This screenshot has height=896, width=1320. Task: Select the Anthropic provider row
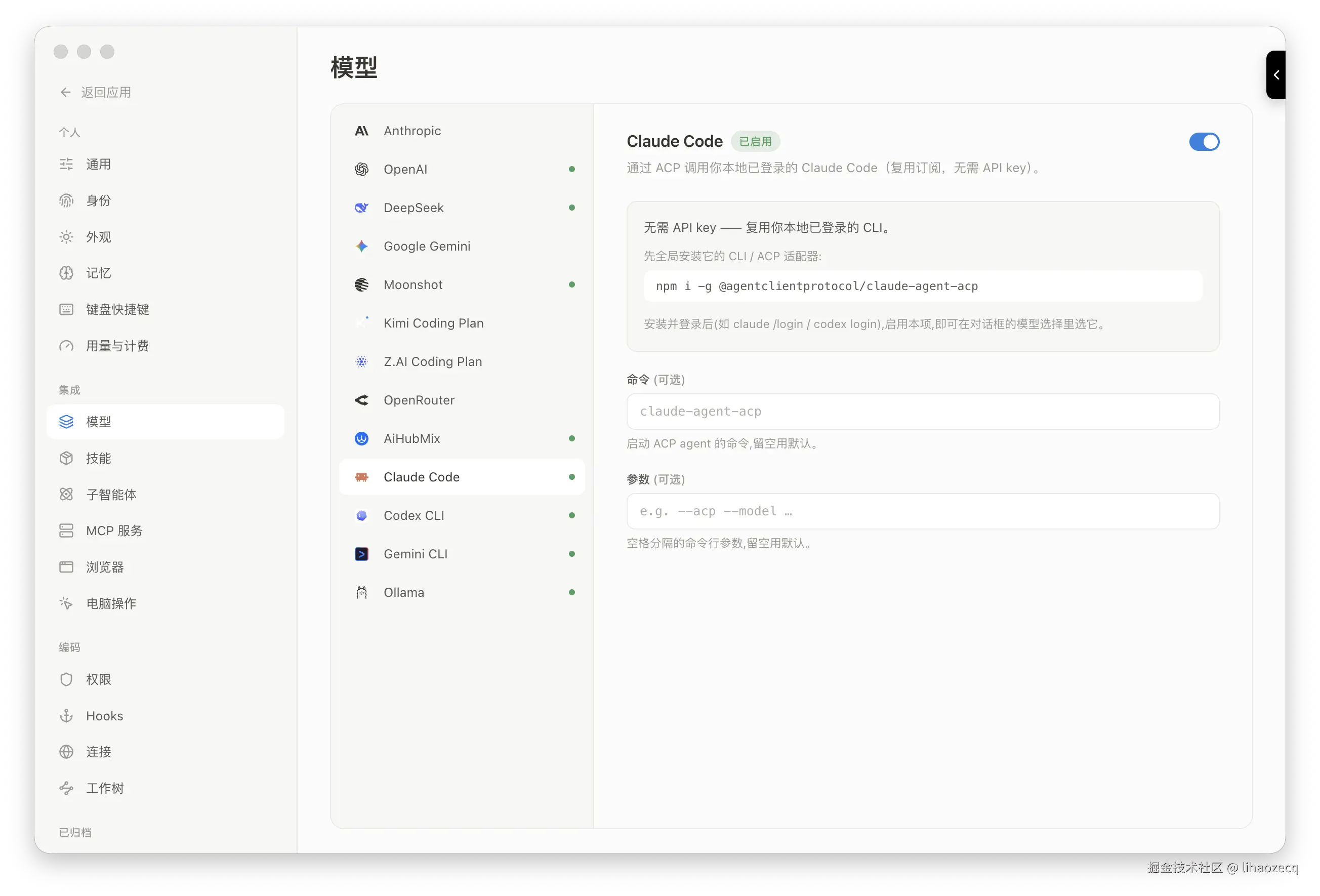[x=462, y=131]
